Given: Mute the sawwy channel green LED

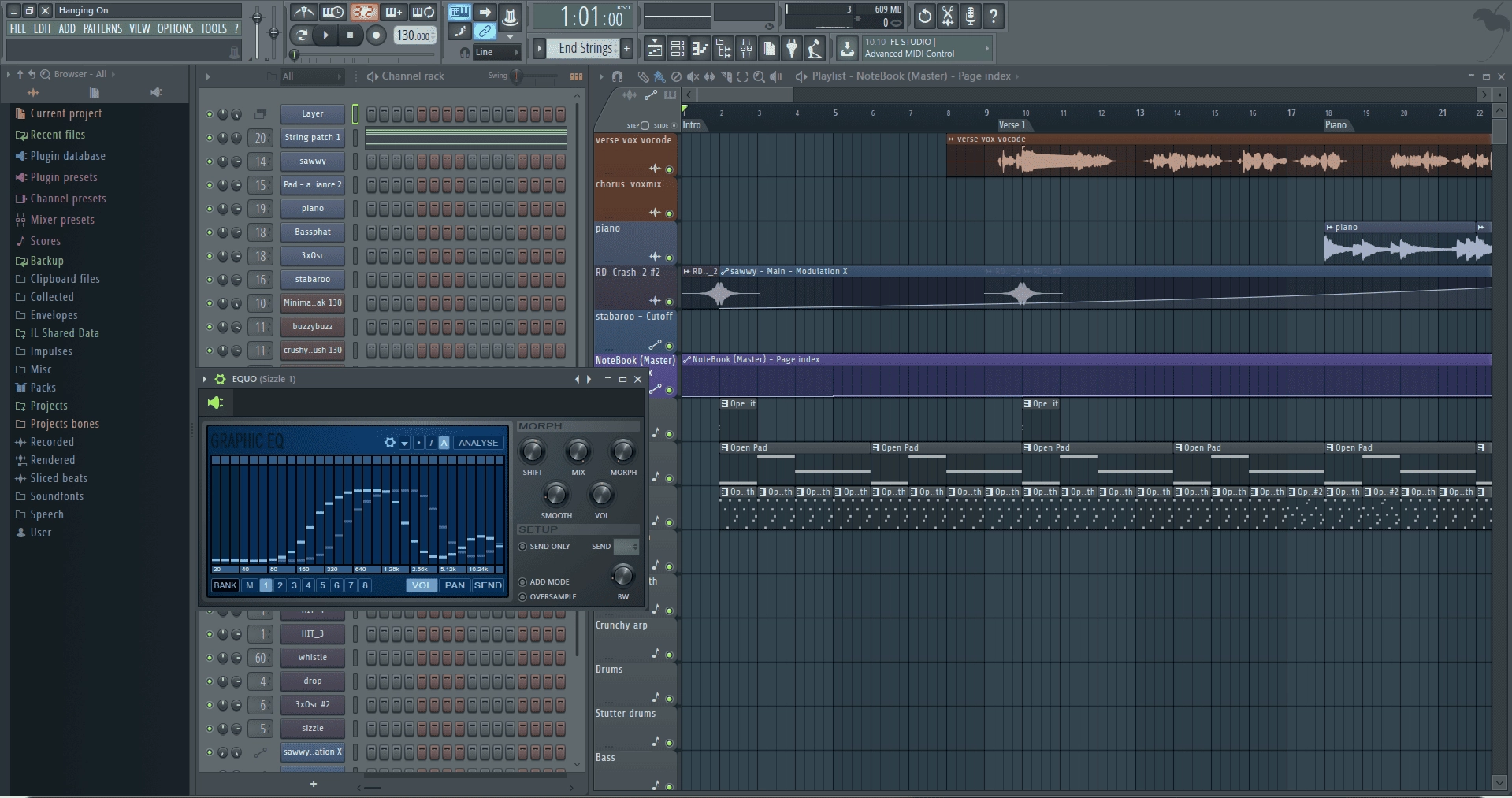Looking at the screenshot, I should [210, 161].
